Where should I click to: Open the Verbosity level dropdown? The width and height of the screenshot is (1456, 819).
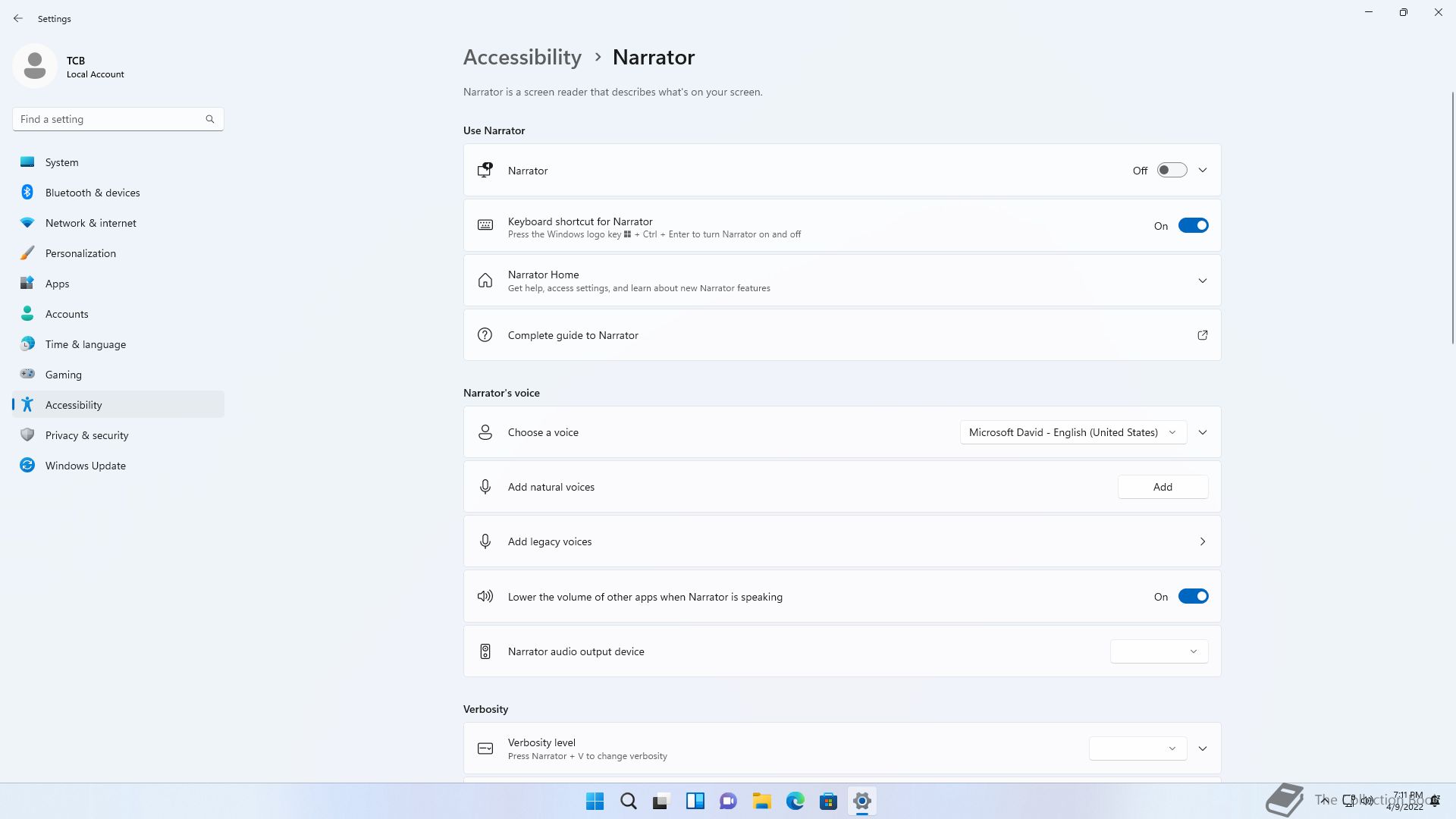coord(1137,748)
